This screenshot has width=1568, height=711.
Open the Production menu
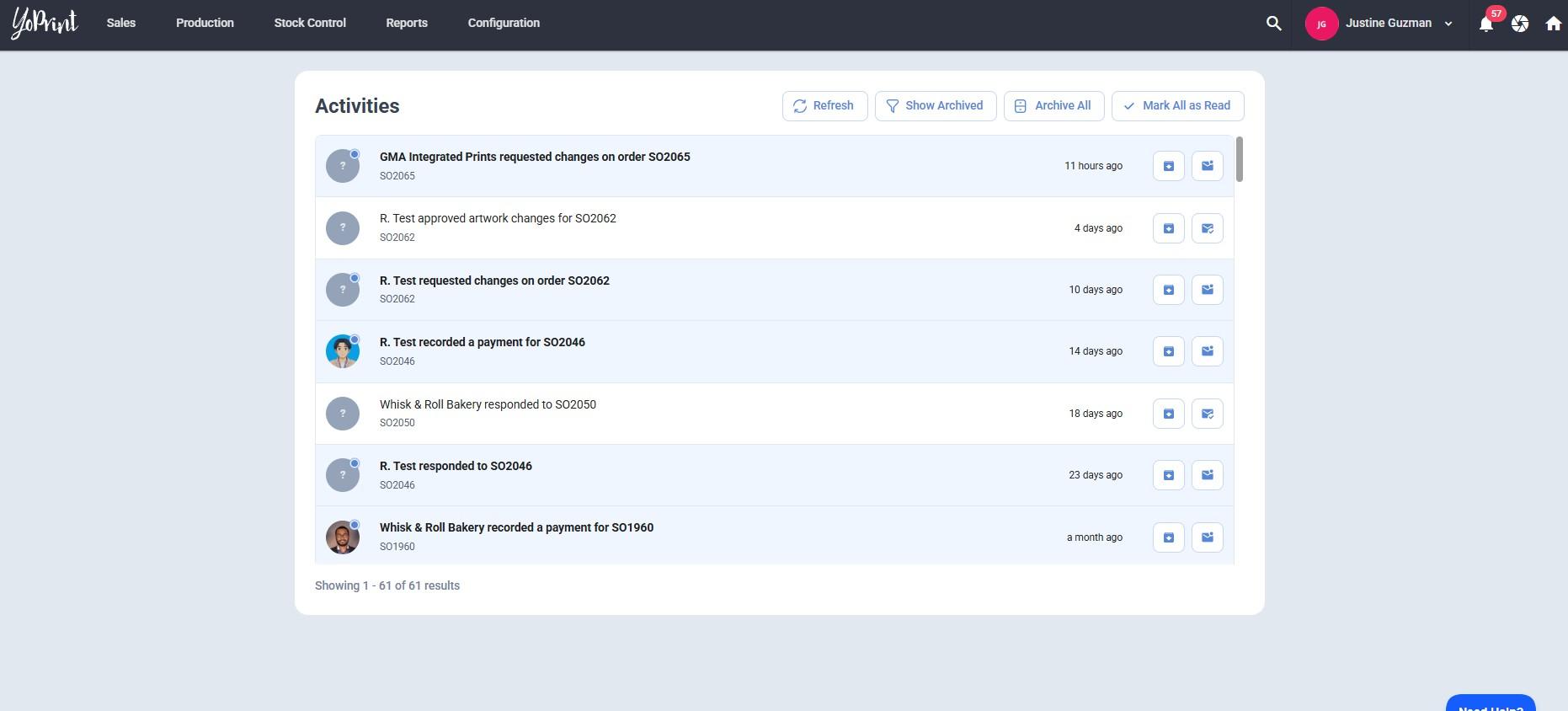point(205,24)
